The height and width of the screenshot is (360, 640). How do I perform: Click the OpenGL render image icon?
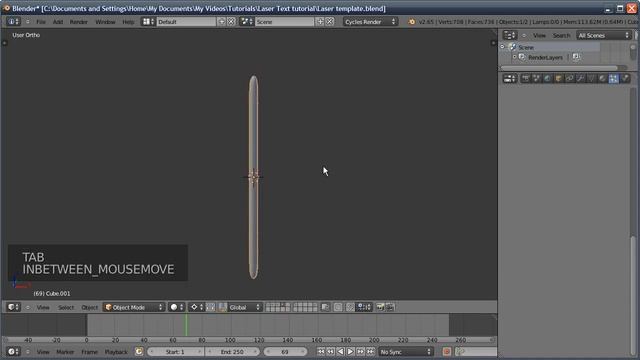pos(380,307)
